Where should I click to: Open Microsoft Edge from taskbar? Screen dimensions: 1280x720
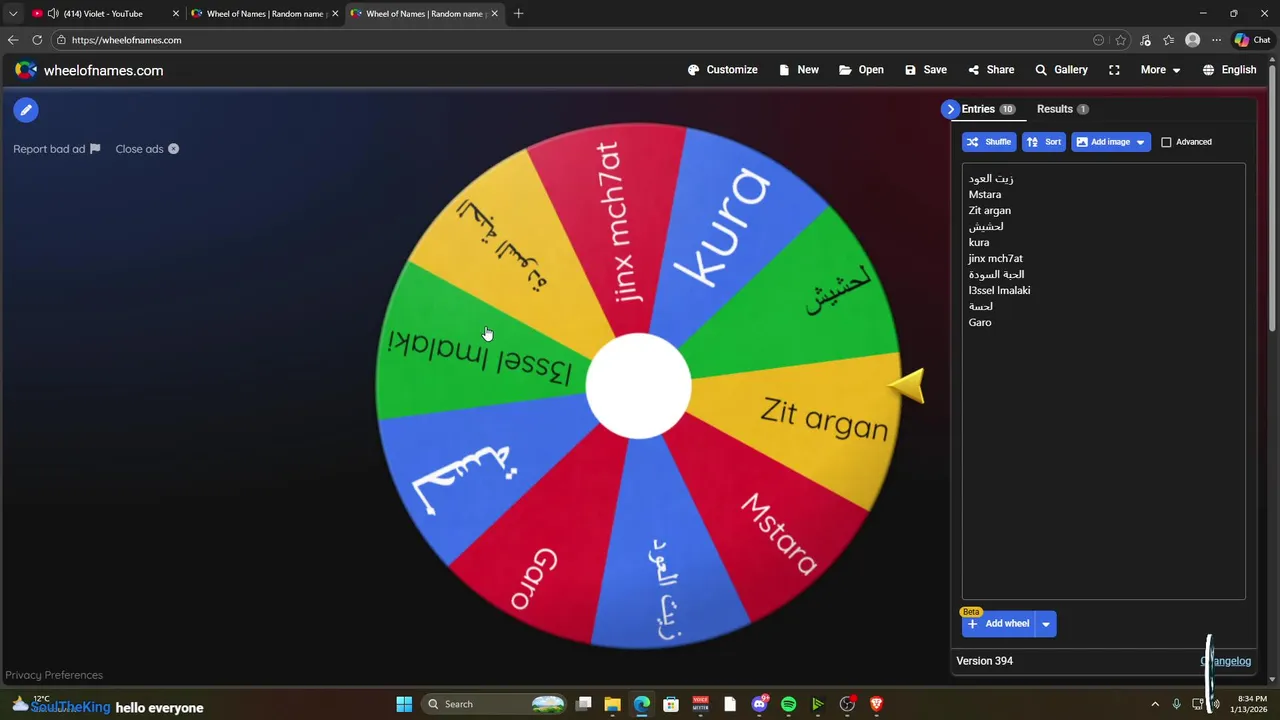coord(642,704)
